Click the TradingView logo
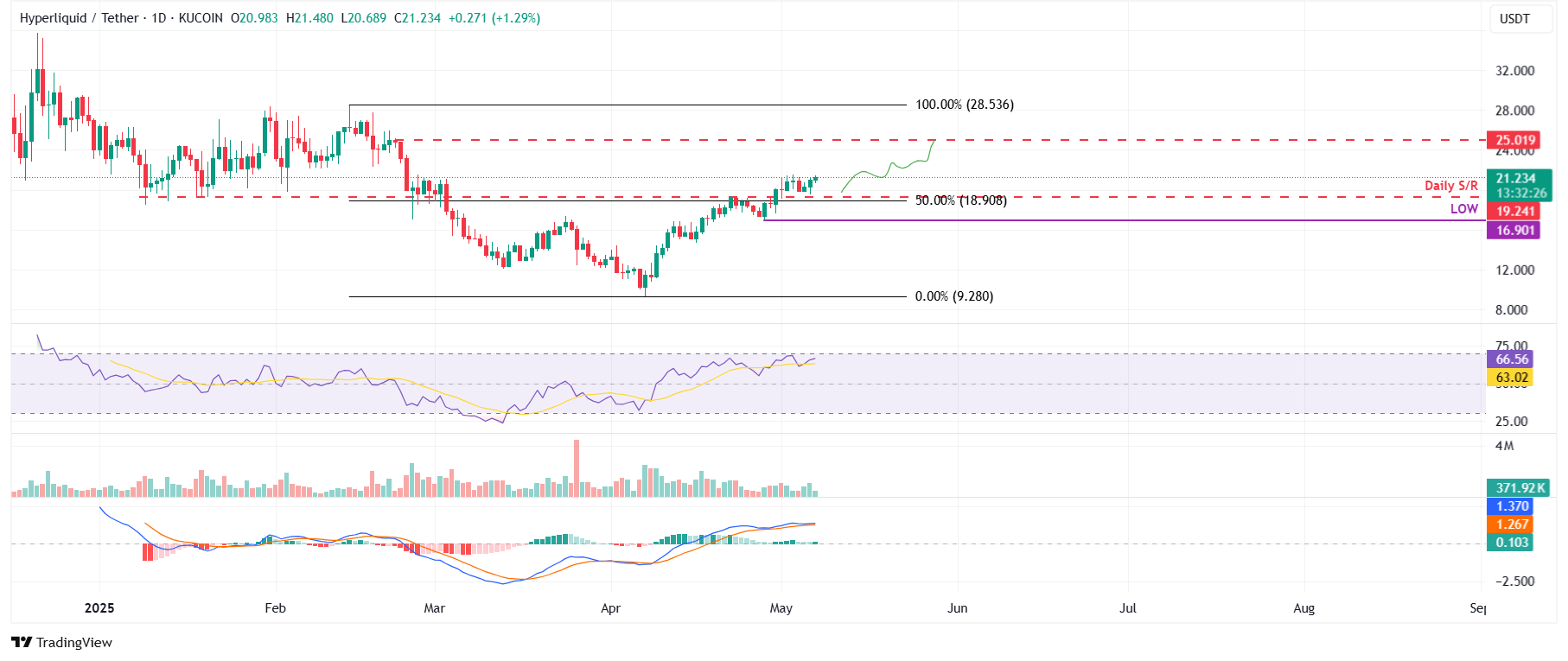Image resolution: width=1568 pixels, height=661 pixels. tap(61, 642)
